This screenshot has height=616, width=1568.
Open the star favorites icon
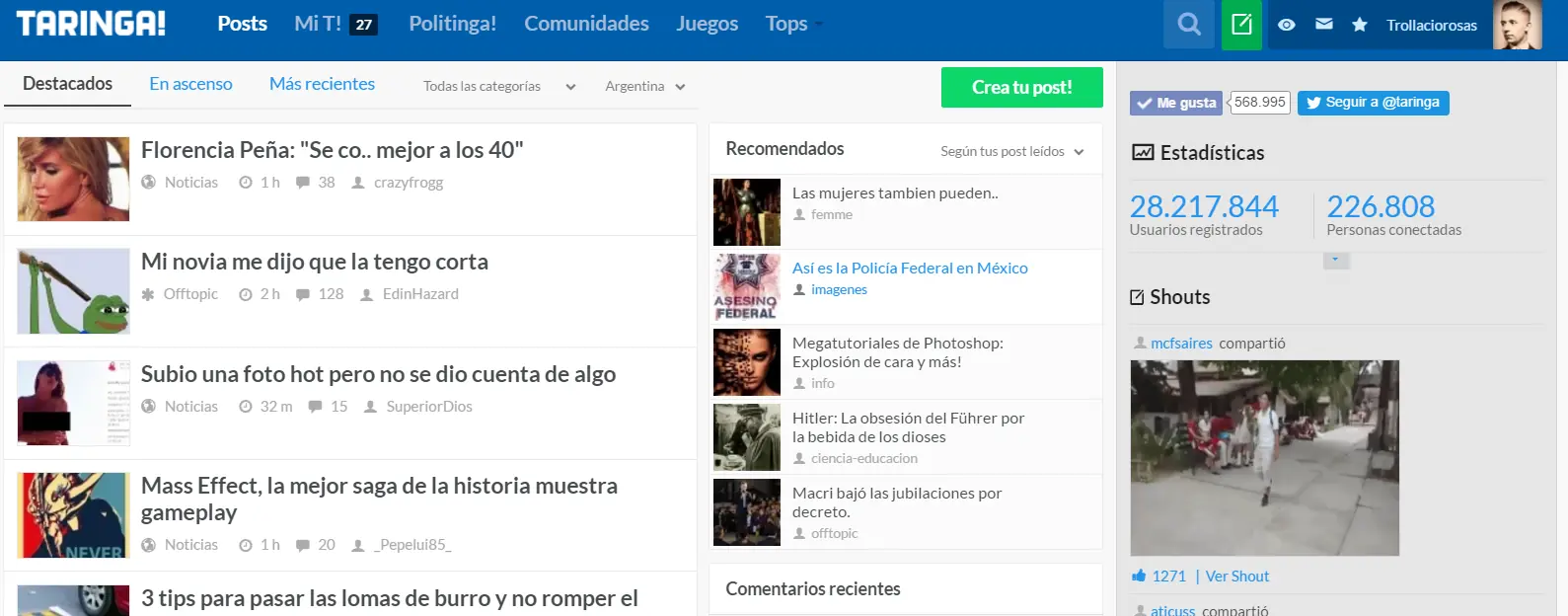(x=1360, y=25)
